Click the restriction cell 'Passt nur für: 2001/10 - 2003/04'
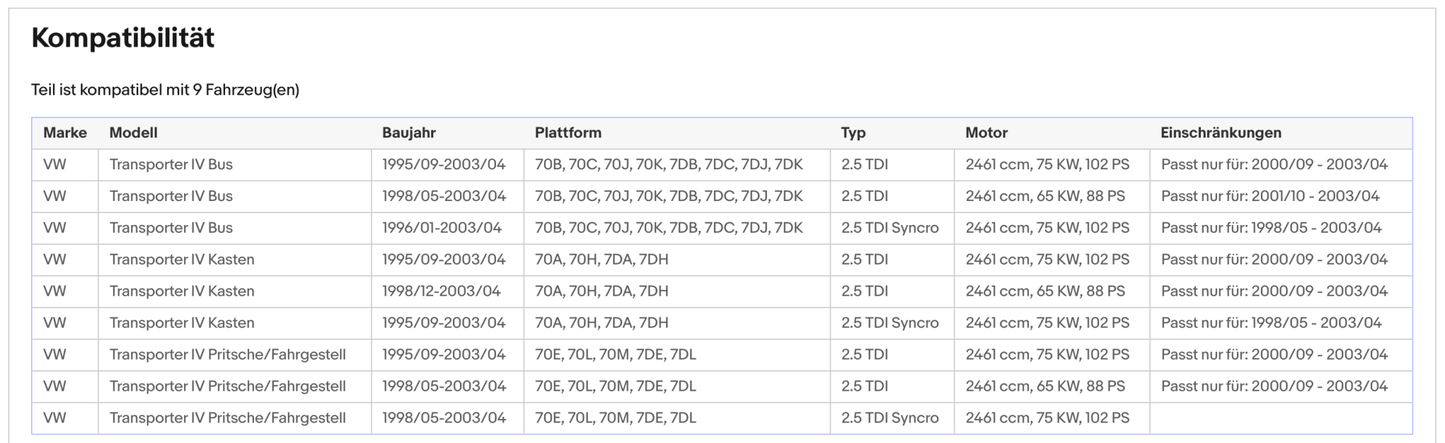Screen dimensions: 1445x443 1270,196
